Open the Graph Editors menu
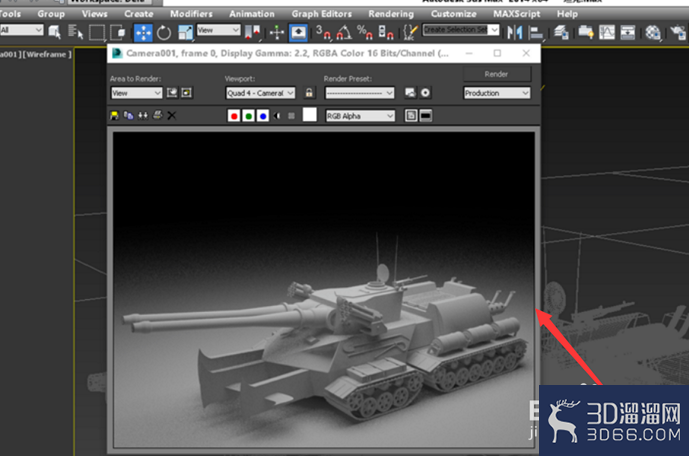The image size is (689, 456). click(x=322, y=14)
